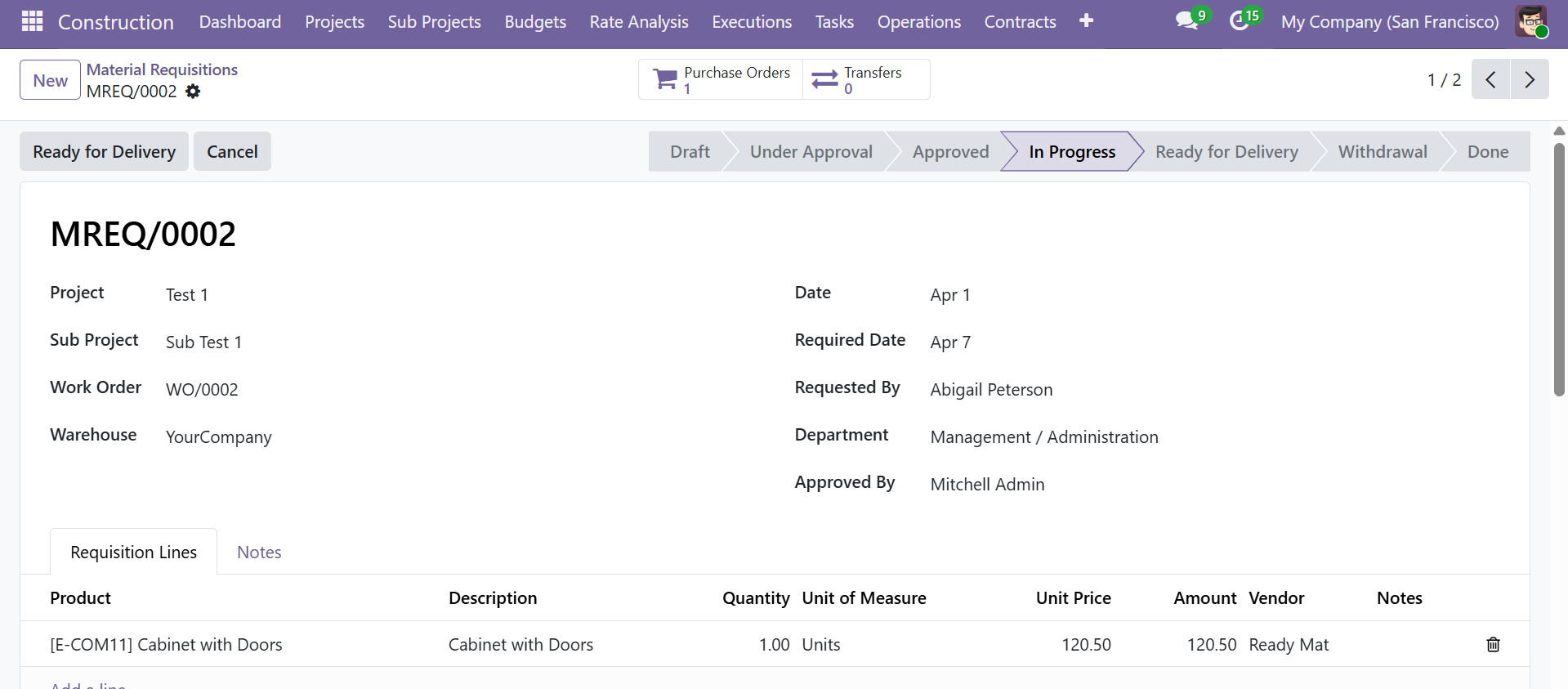This screenshot has width=1568, height=689.
Task: Open the plus menu in the navbar
Action: click(1086, 21)
